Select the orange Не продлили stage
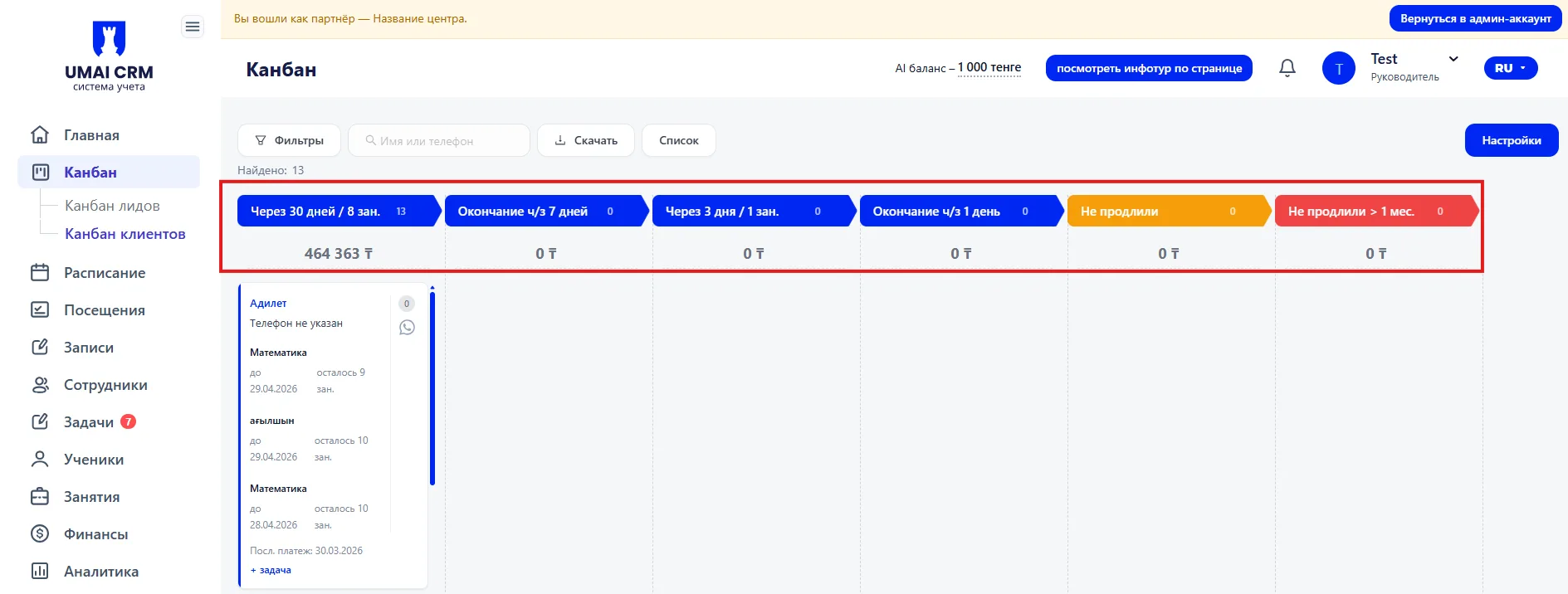Screen dimensions: 1568x594 1169,211
